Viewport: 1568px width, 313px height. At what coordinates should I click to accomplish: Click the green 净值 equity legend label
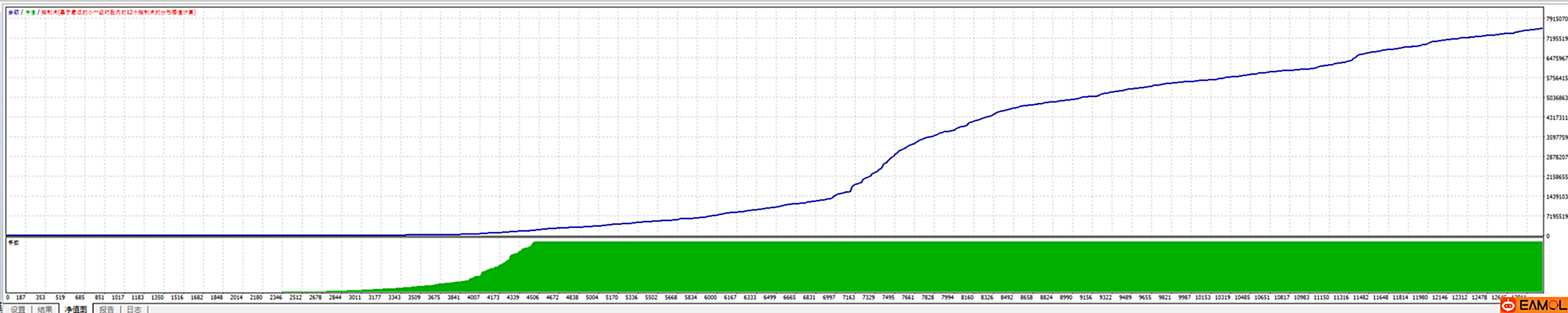[x=30, y=12]
